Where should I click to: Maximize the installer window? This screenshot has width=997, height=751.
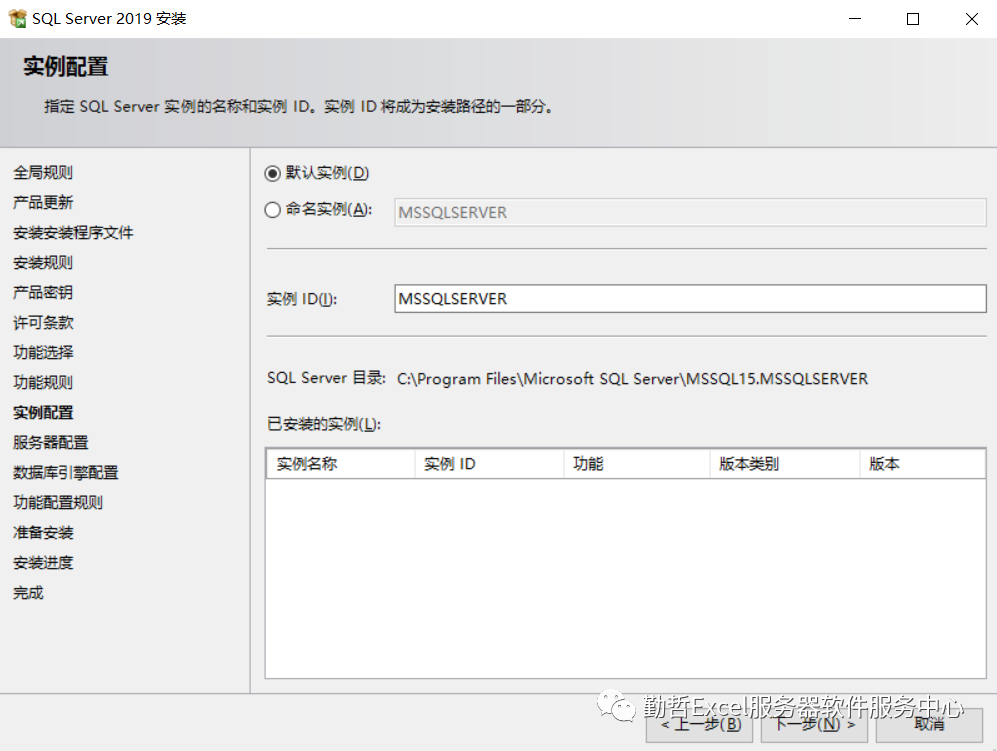[x=913, y=18]
